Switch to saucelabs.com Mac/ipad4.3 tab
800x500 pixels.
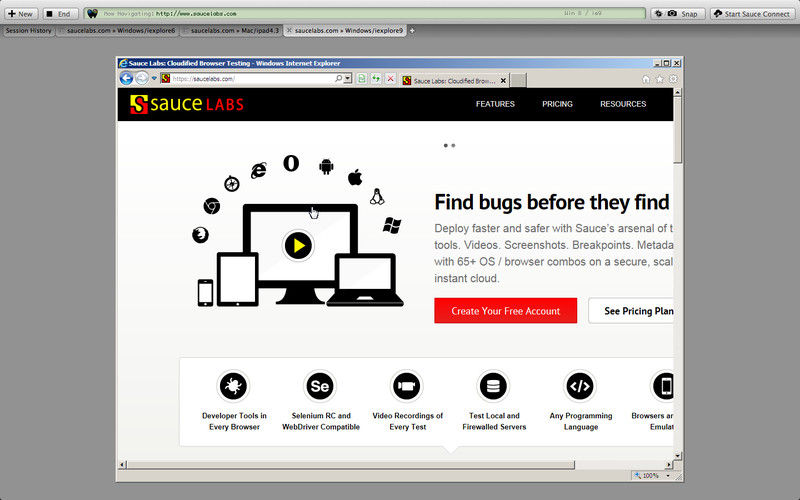(x=231, y=31)
